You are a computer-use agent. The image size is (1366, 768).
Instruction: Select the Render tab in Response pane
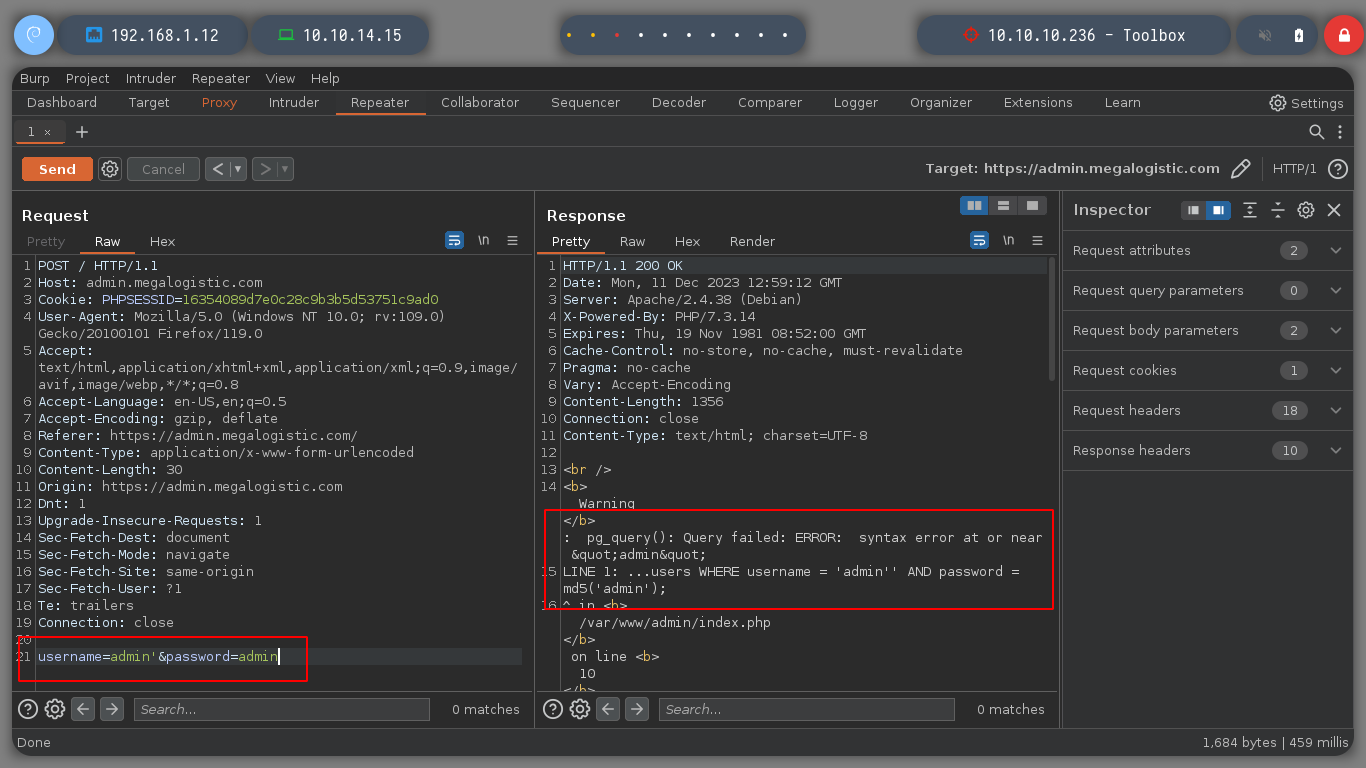(x=752, y=241)
